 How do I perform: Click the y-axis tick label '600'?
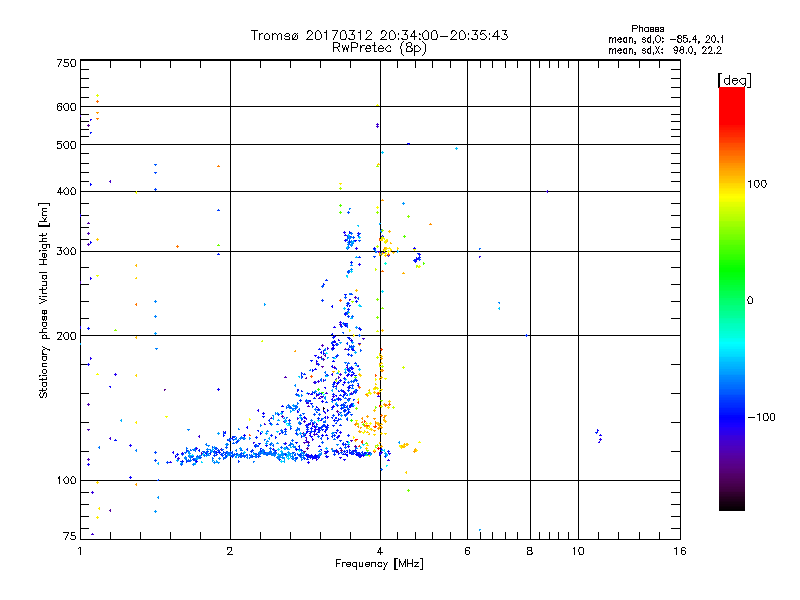67,107
